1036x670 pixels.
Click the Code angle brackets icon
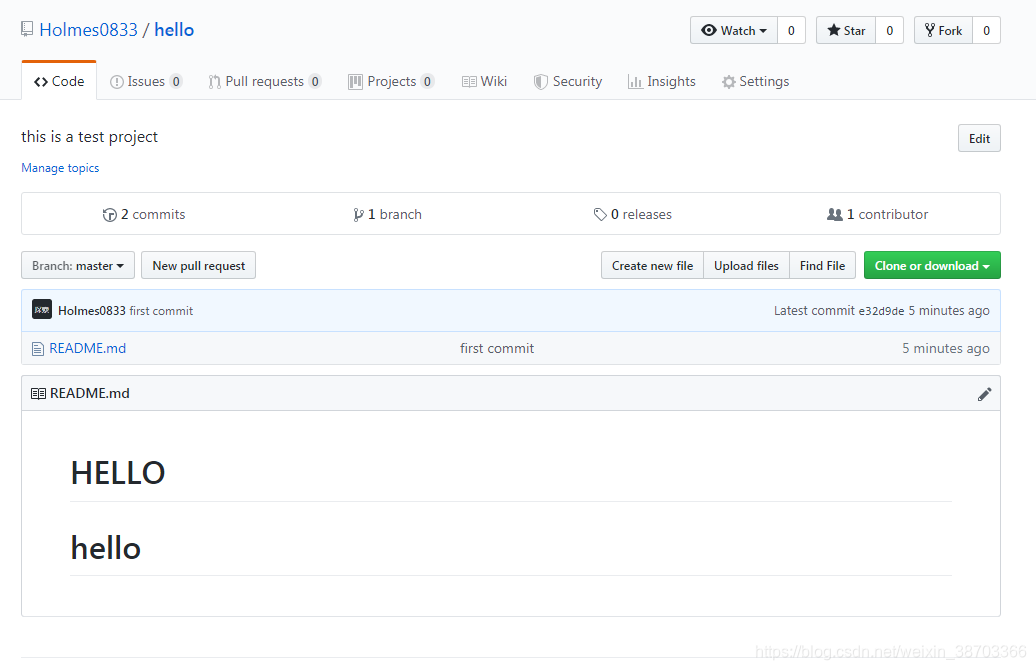[x=41, y=82]
